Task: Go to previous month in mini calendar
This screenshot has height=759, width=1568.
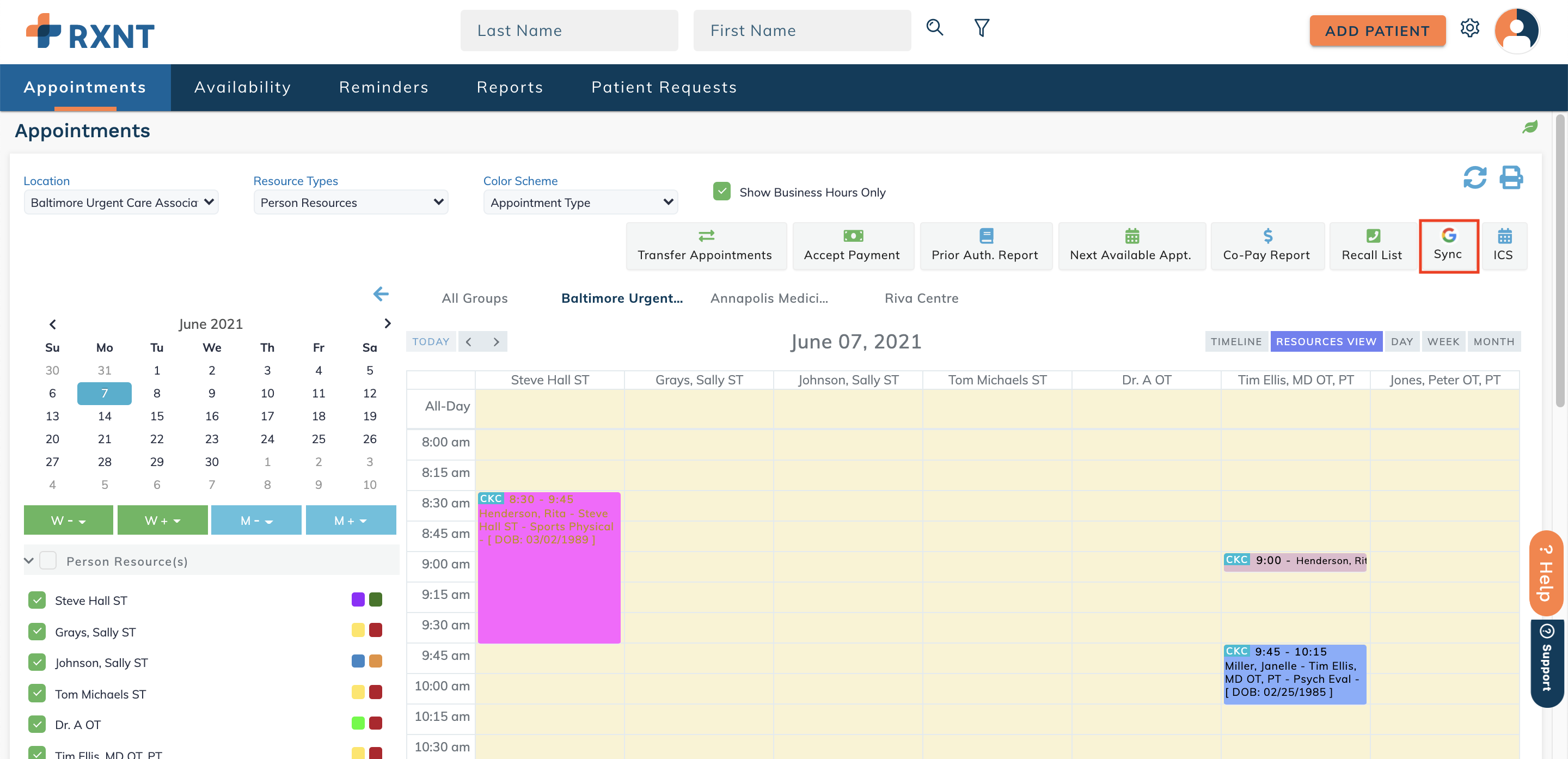Action: click(x=53, y=324)
